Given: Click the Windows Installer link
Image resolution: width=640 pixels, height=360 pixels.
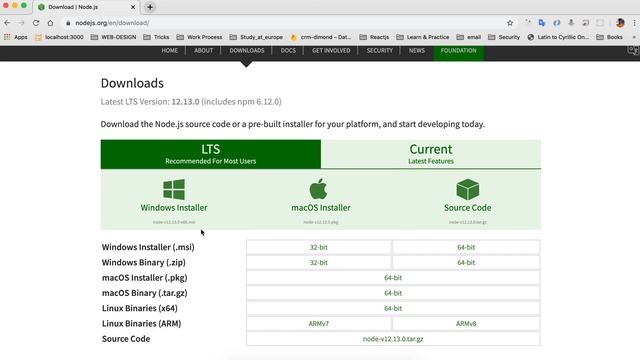Looking at the screenshot, I should pos(174,207).
